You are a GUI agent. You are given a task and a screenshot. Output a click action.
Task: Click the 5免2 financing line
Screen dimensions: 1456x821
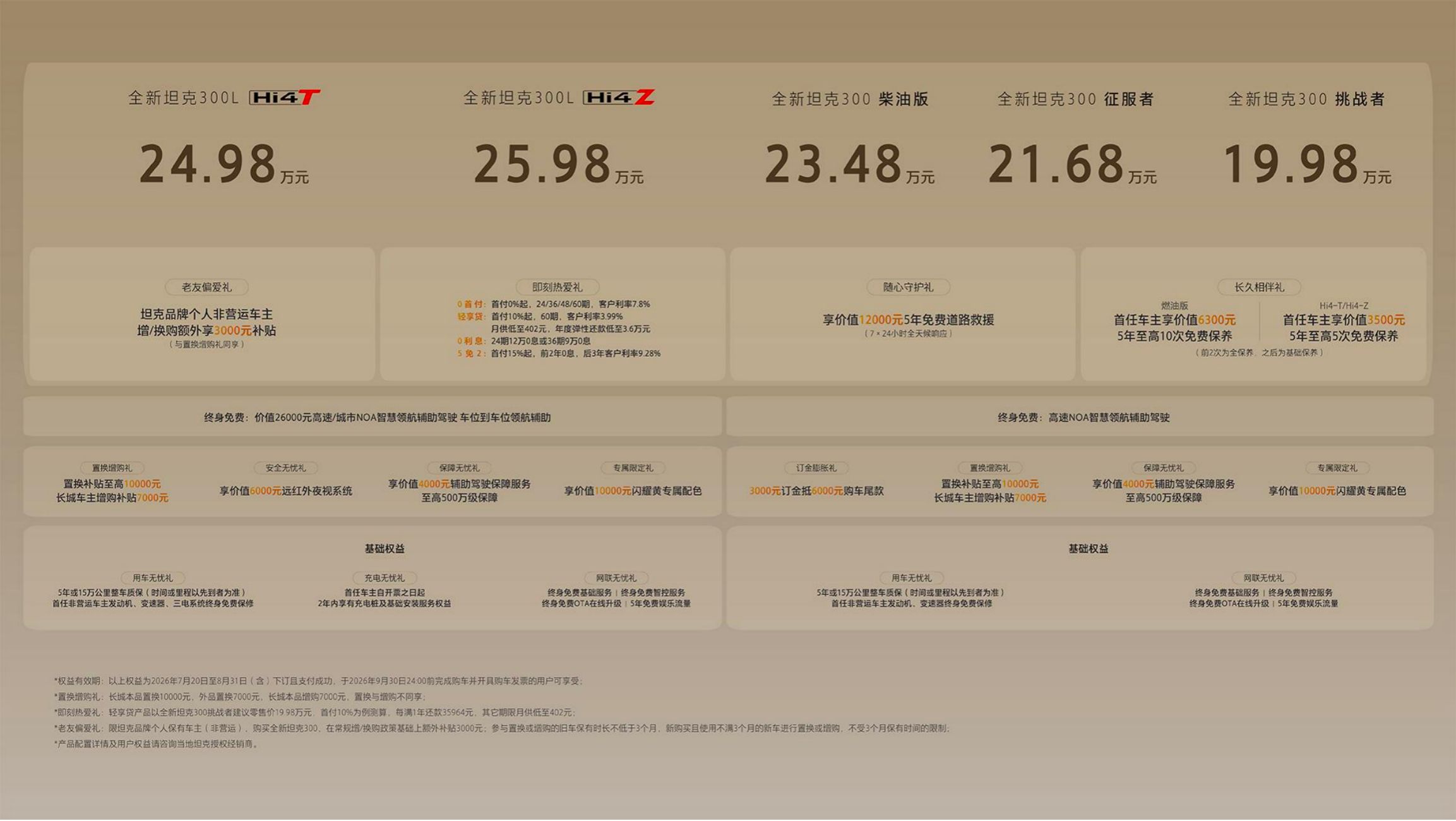click(559, 354)
